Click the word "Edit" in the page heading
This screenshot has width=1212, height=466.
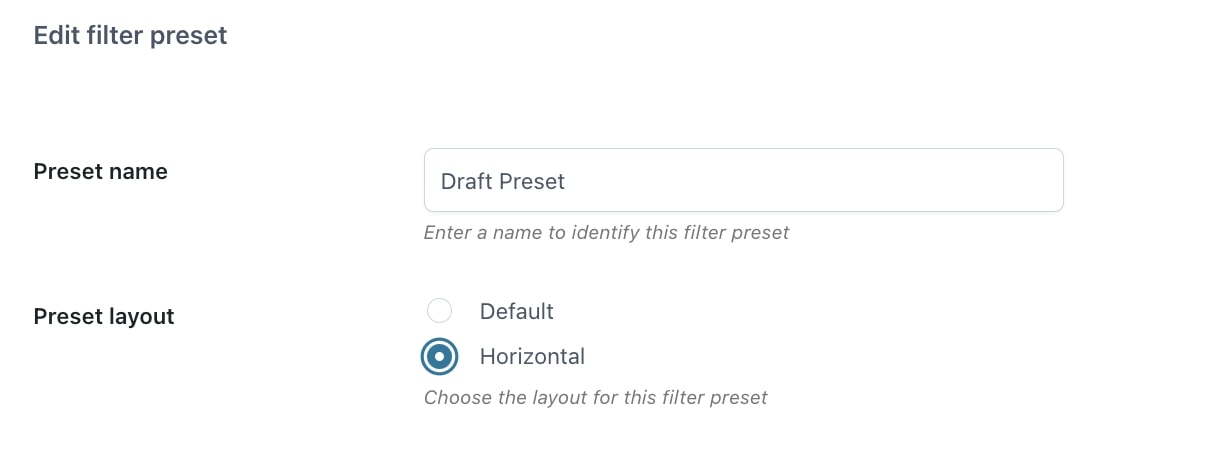point(54,36)
